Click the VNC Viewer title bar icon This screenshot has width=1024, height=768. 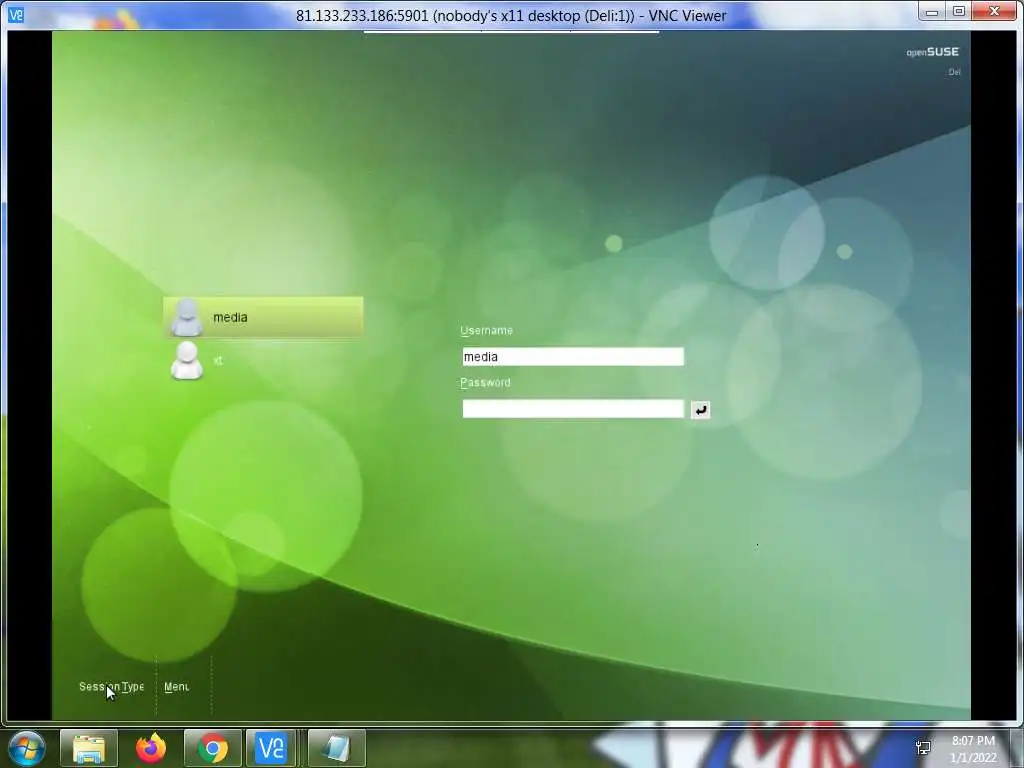point(16,14)
